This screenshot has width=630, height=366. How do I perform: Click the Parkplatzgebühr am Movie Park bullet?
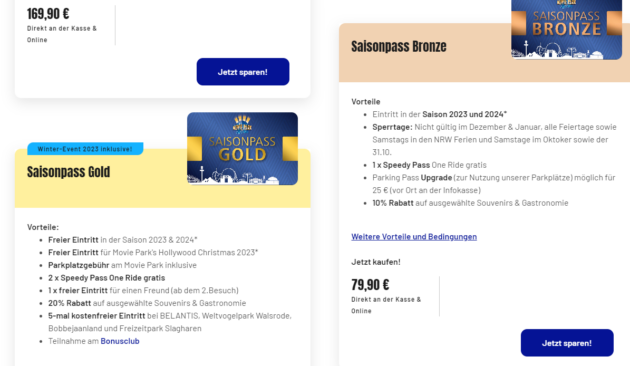click(122, 265)
